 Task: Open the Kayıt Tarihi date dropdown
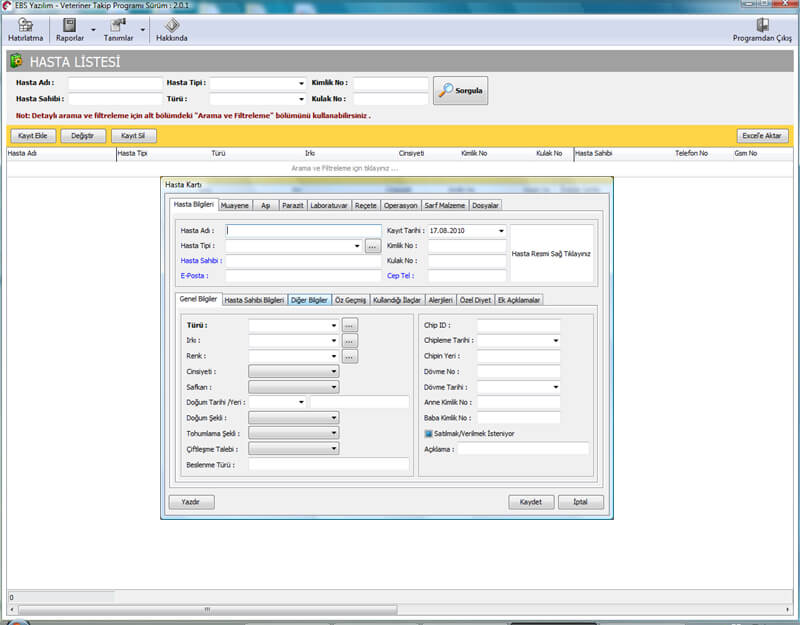[x=501, y=231]
